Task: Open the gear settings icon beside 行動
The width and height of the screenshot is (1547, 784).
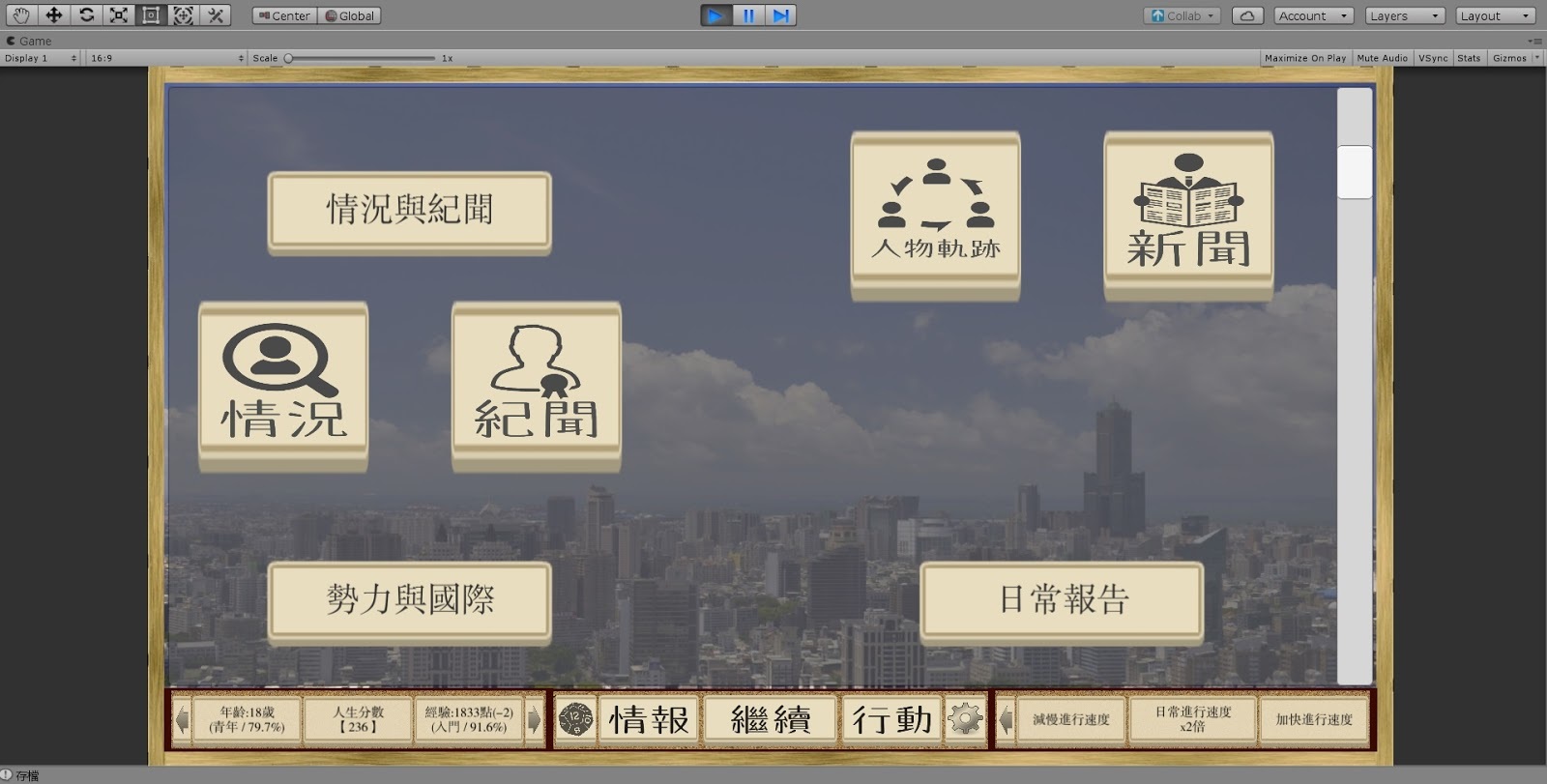Action: [965, 719]
